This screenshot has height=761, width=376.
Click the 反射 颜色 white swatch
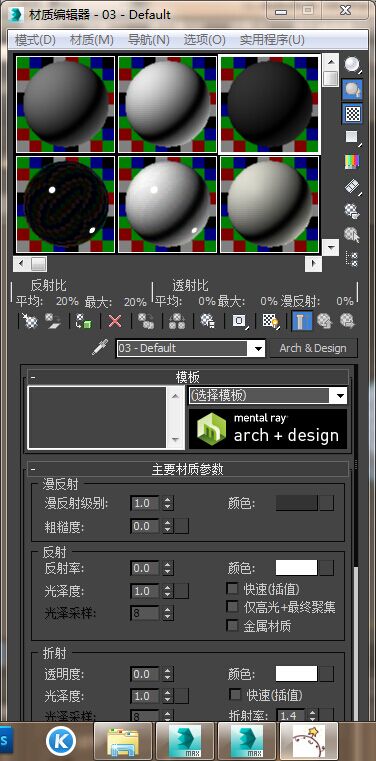[296, 568]
